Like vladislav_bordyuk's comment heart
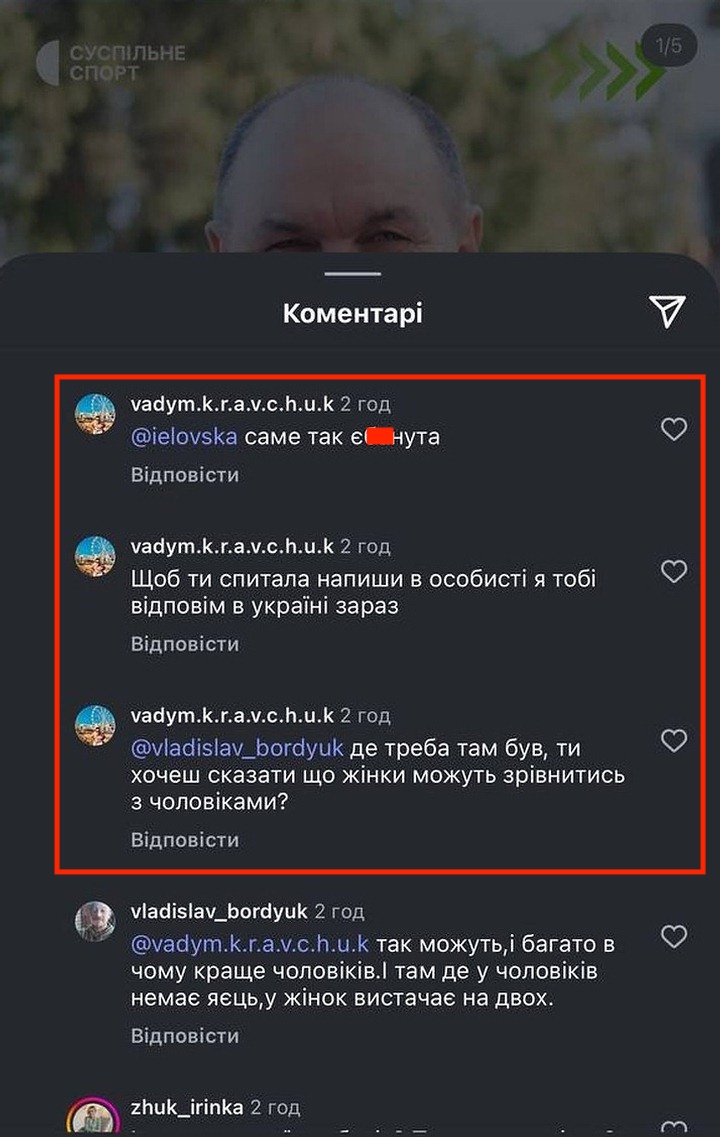 coord(674,935)
